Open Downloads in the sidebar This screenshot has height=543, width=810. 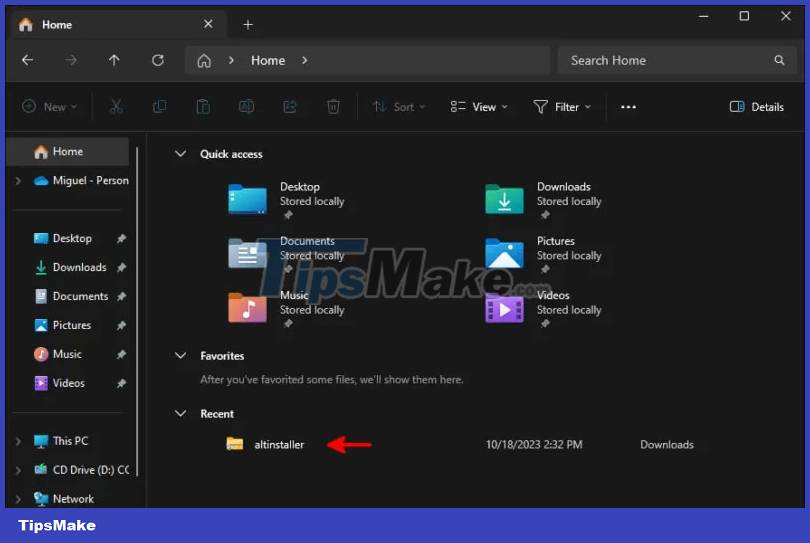tap(70, 267)
